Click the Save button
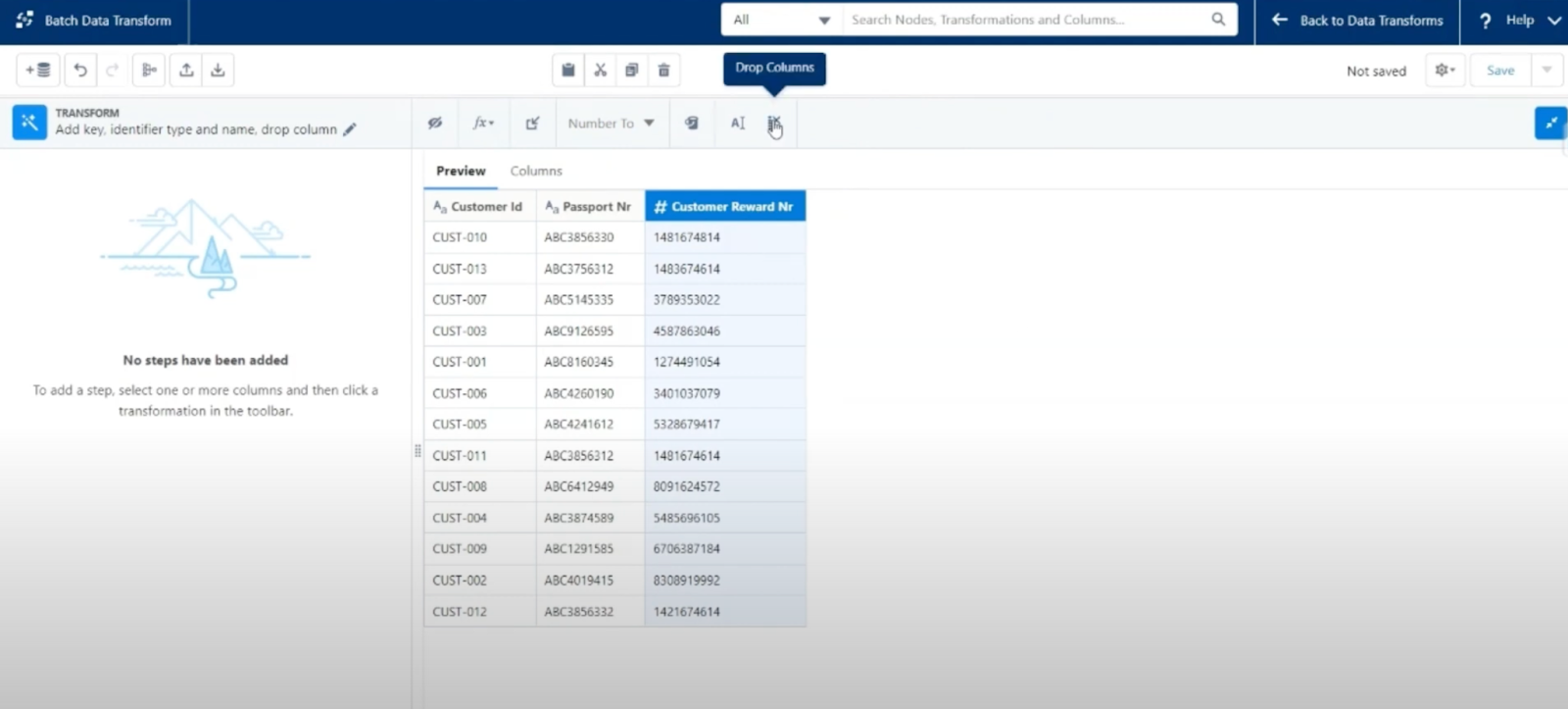This screenshot has height=709, width=1568. (1500, 70)
